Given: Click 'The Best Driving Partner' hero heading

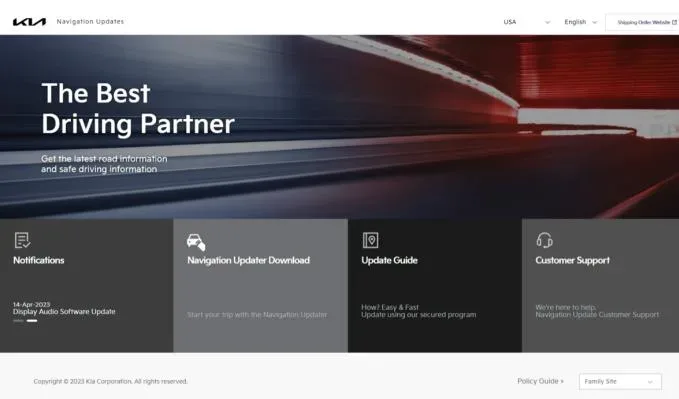Looking at the screenshot, I should tap(138, 109).
